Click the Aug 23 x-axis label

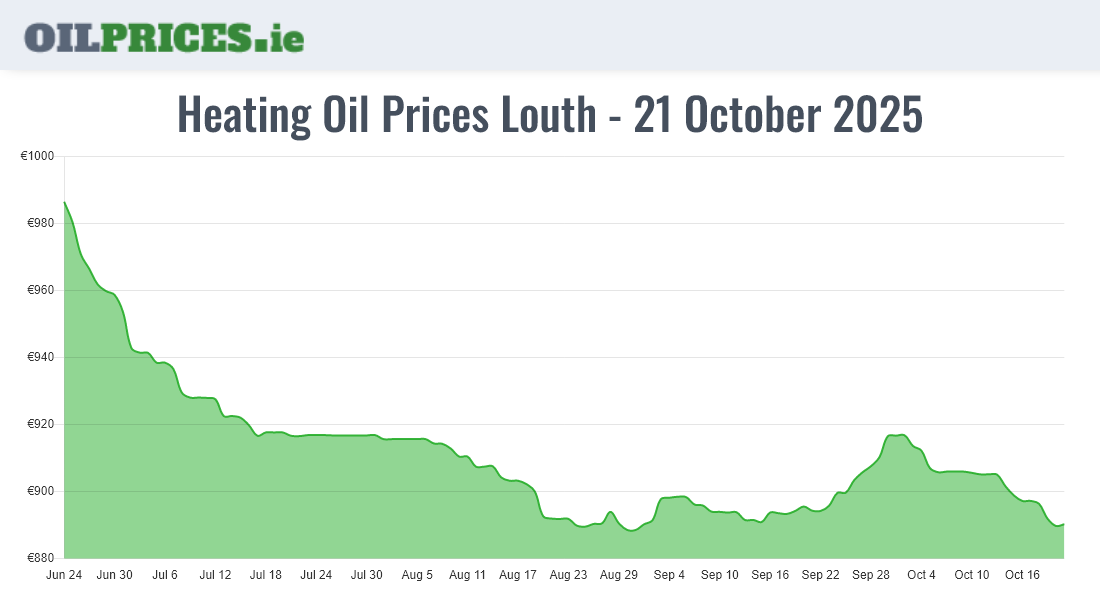coord(568,575)
